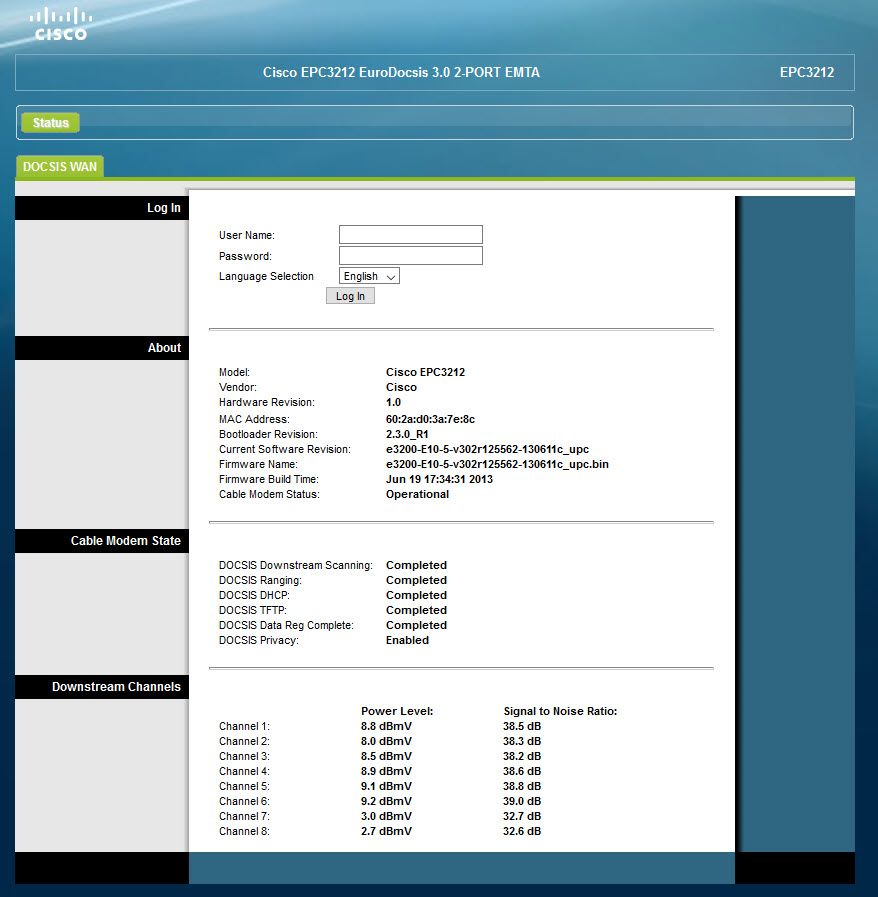The image size is (878, 897).
Task: Click the Log In section header
Action: pos(102,208)
